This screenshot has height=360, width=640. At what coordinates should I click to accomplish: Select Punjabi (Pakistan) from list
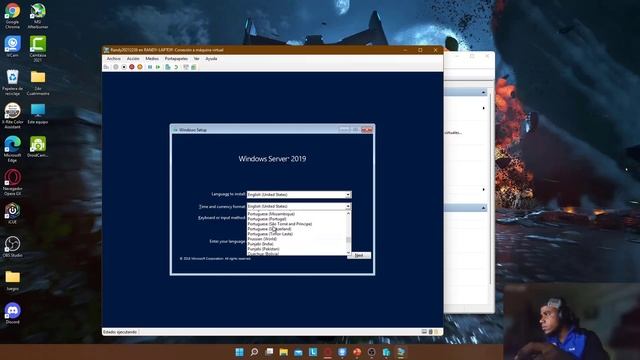coord(263,249)
